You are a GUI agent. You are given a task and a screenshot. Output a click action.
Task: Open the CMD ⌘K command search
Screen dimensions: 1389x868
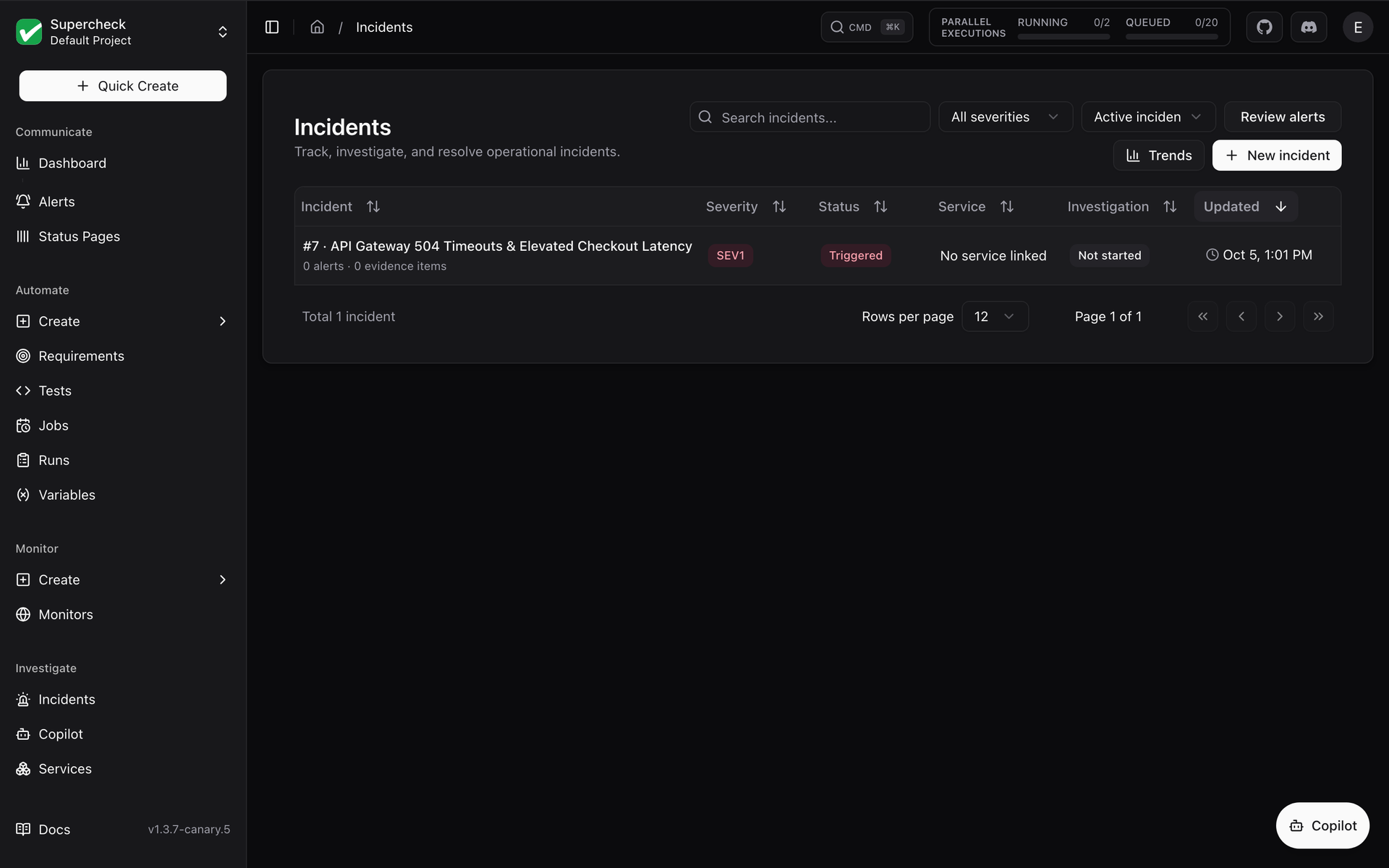pyautogui.click(x=867, y=27)
